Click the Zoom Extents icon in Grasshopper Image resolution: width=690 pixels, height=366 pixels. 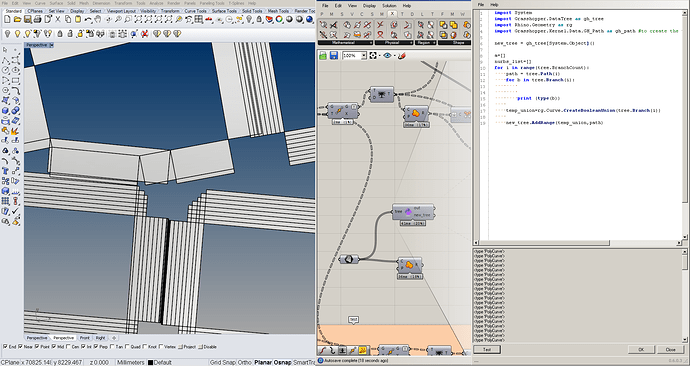point(373,55)
